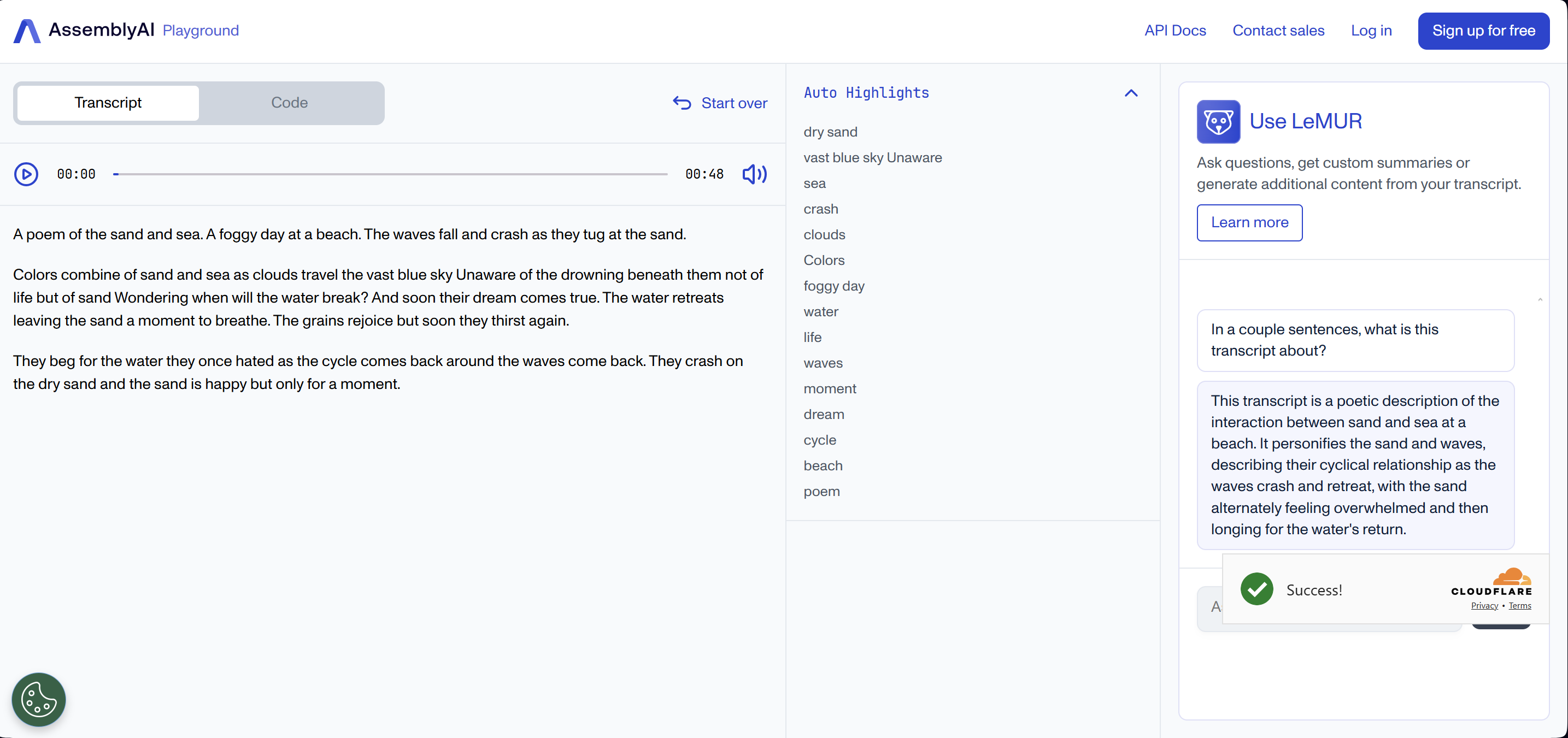Click the 'Colors combine' transcript paragraph
This screenshot has height=738, width=1568.
[387, 298]
